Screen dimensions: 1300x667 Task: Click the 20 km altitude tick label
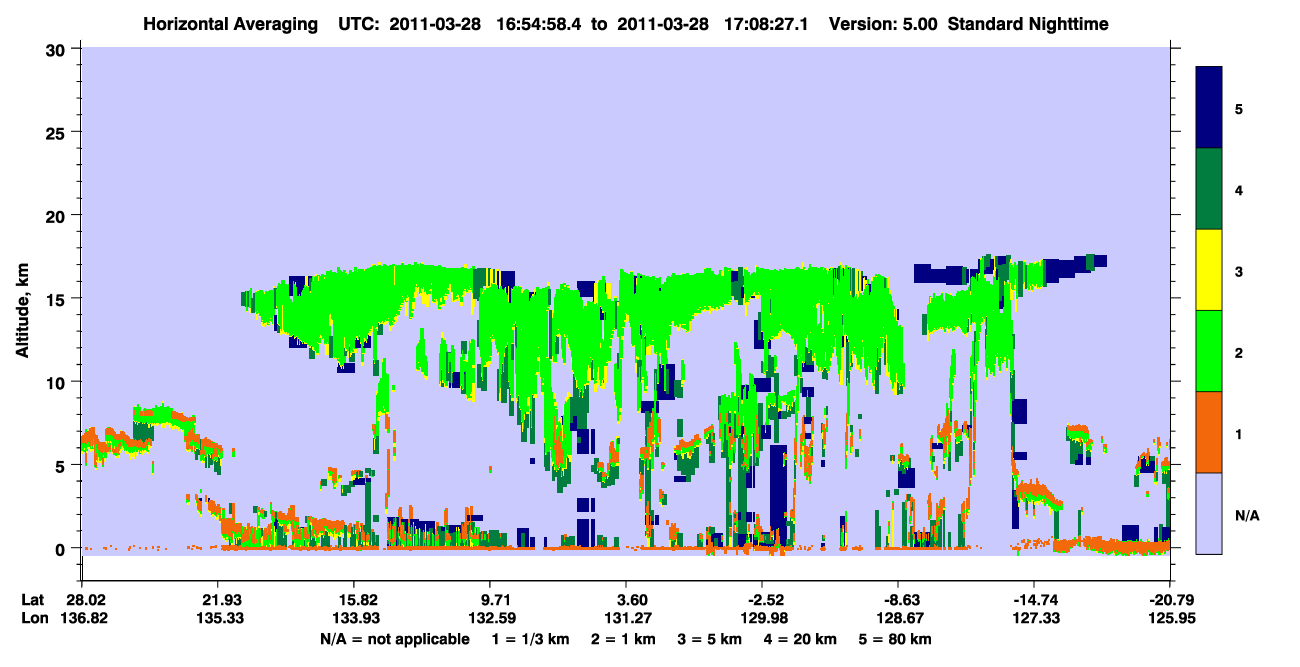pos(58,216)
